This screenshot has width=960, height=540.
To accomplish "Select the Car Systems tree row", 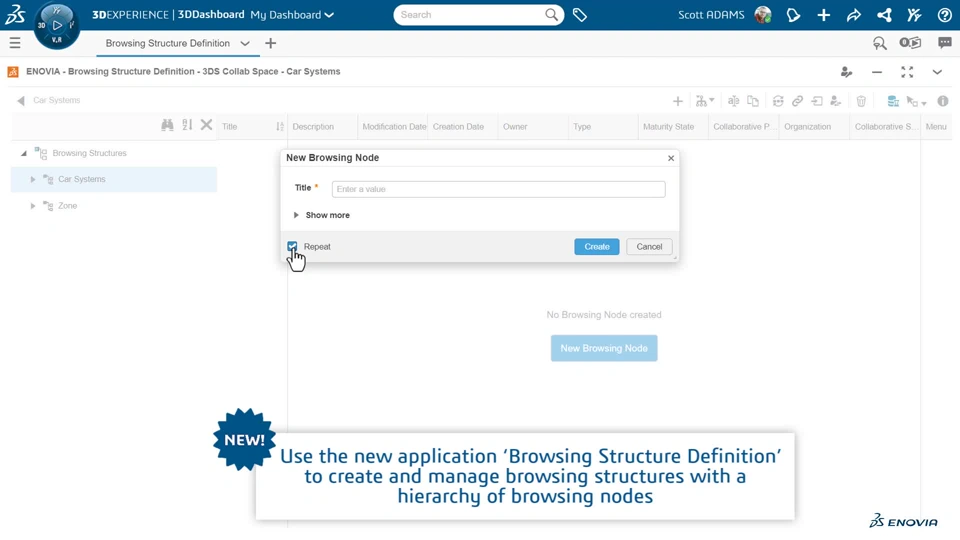I will [114, 179].
